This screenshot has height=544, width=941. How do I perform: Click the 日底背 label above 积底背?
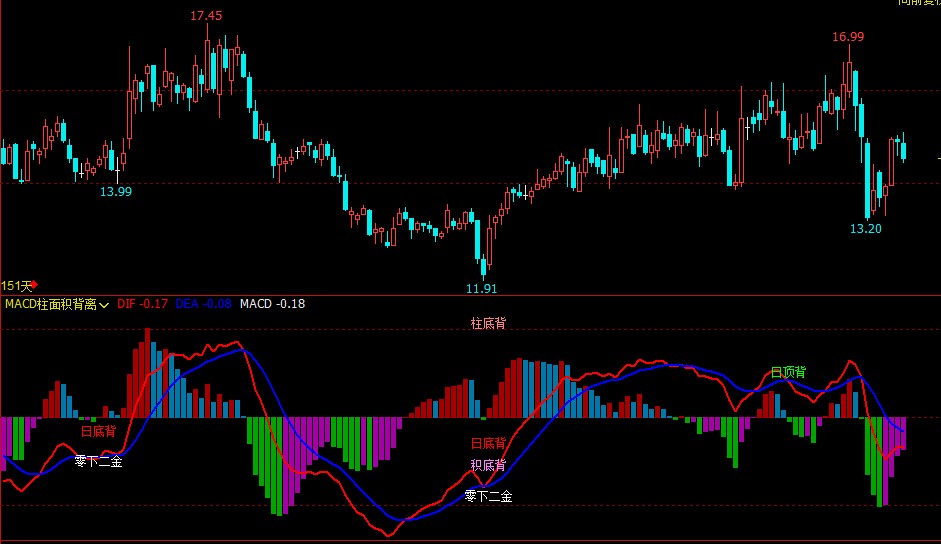(x=488, y=443)
